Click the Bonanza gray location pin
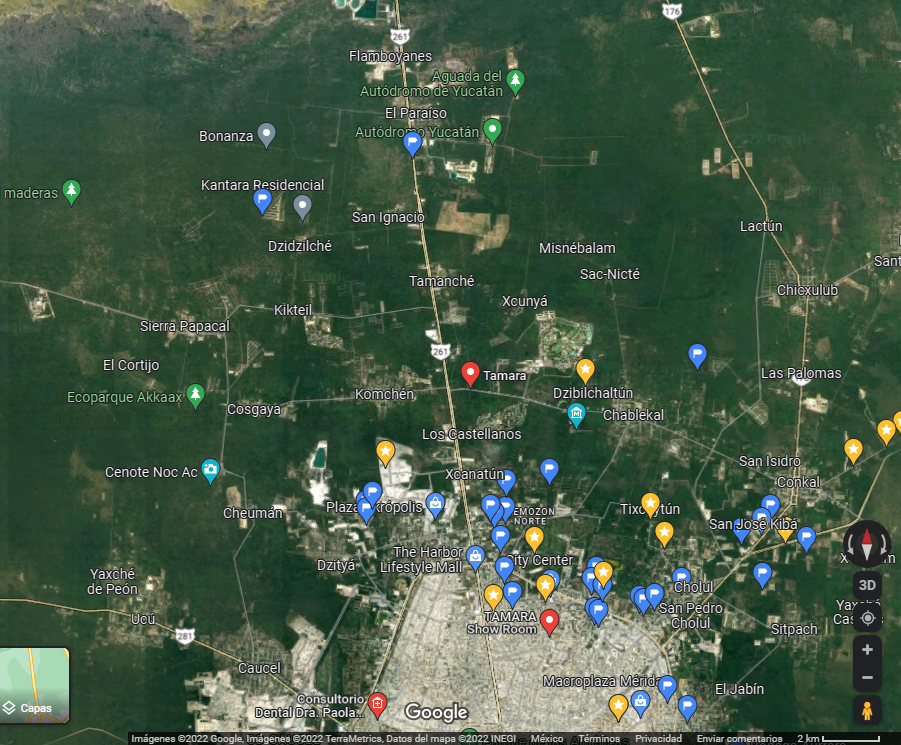This screenshot has width=901, height=745. point(266,134)
